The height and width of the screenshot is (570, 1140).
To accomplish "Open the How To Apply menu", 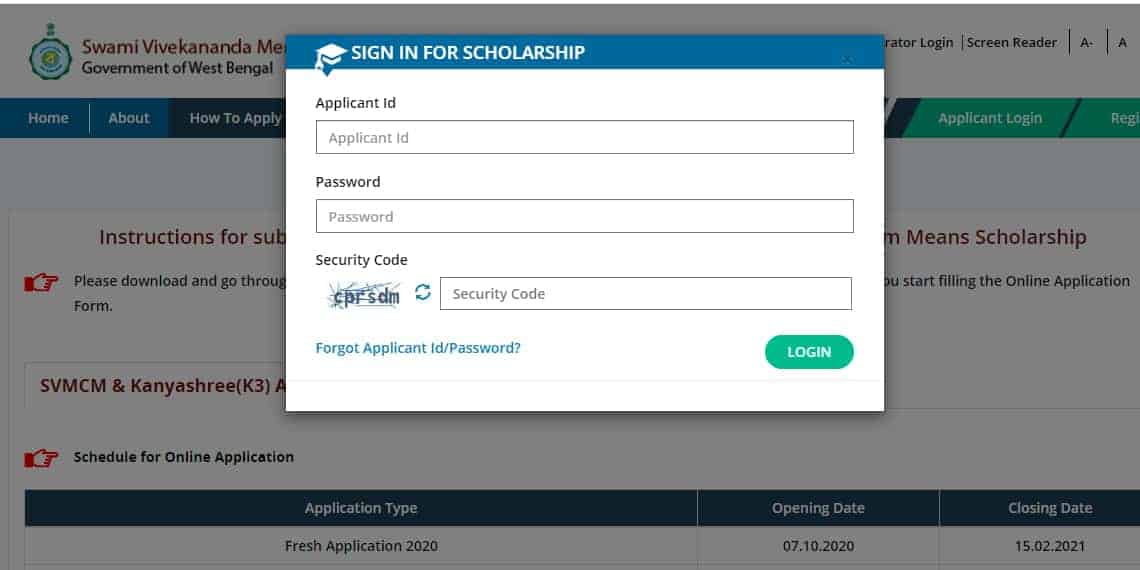I will (x=235, y=118).
